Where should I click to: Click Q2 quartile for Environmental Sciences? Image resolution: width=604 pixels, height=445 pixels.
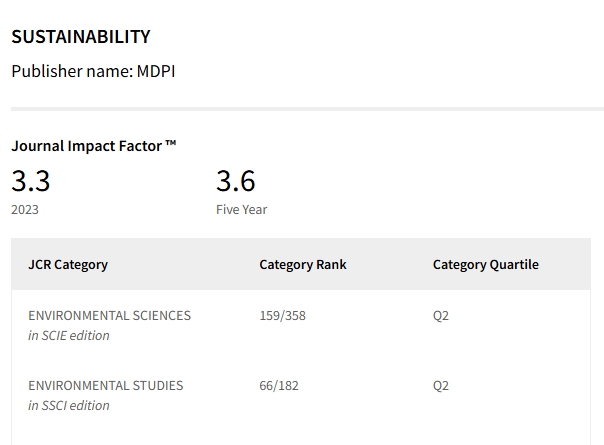(441, 316)
